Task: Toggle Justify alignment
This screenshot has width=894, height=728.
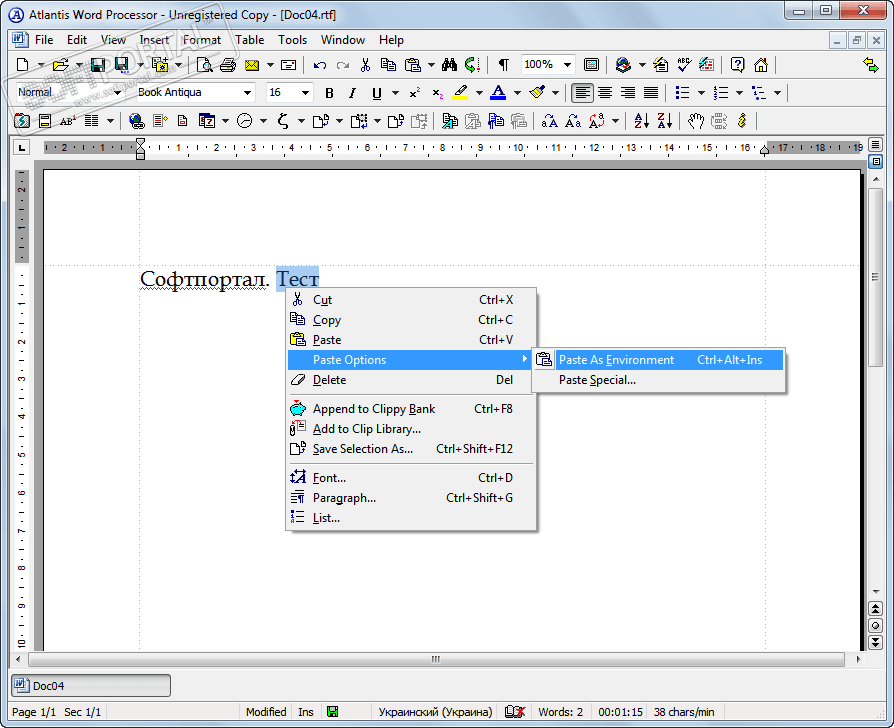Action: (x=651, y=93)
